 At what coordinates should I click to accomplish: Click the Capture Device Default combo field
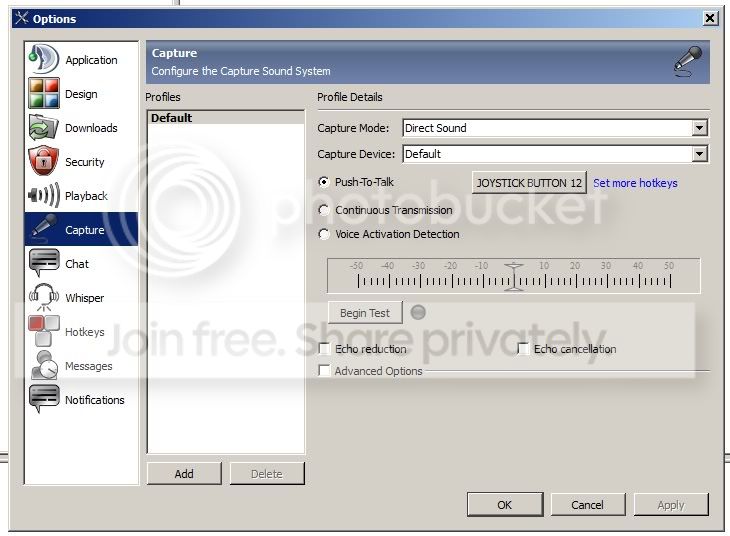click(x=555, y=154)
